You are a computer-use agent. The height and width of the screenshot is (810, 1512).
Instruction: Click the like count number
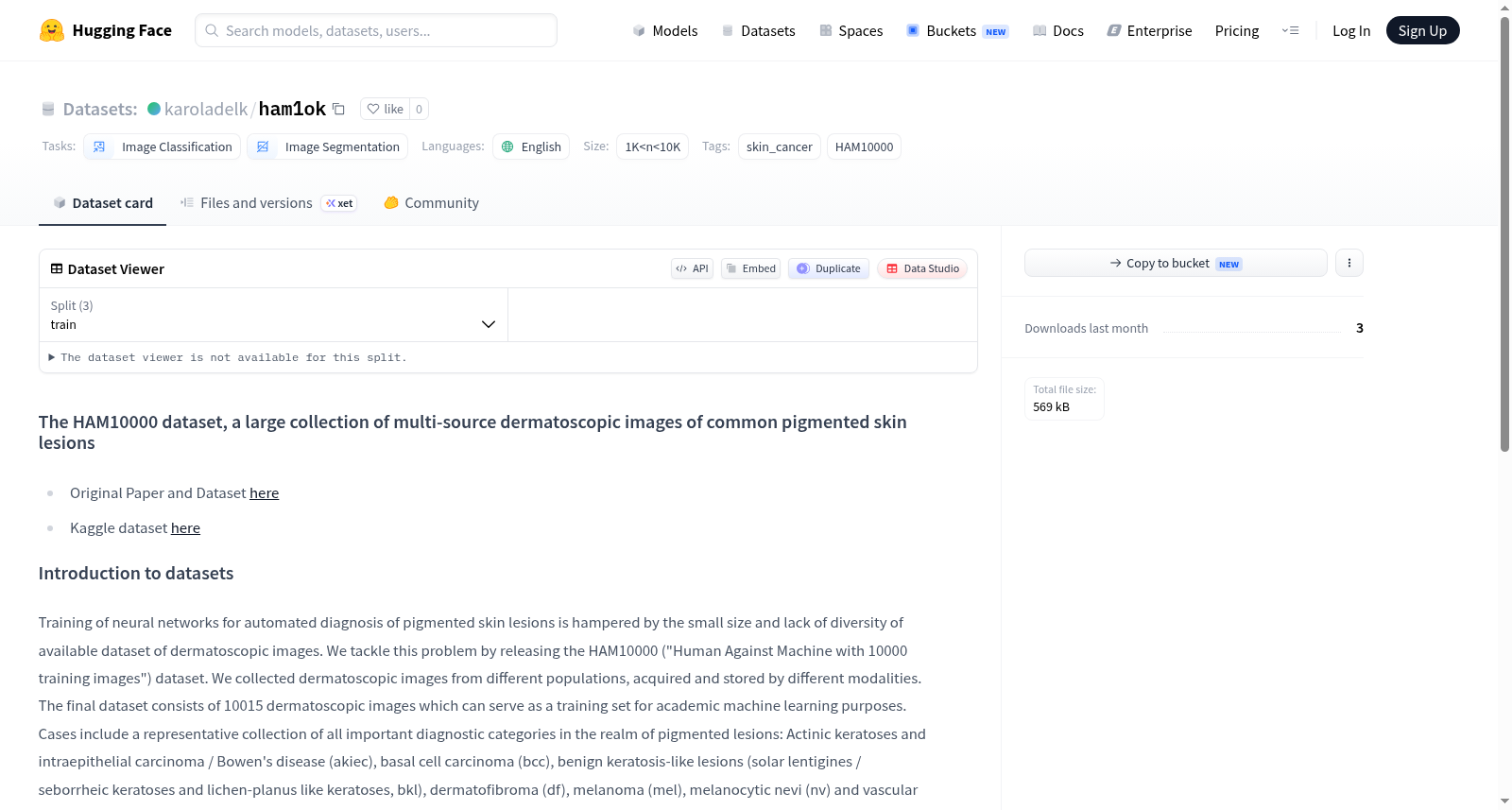420,109
